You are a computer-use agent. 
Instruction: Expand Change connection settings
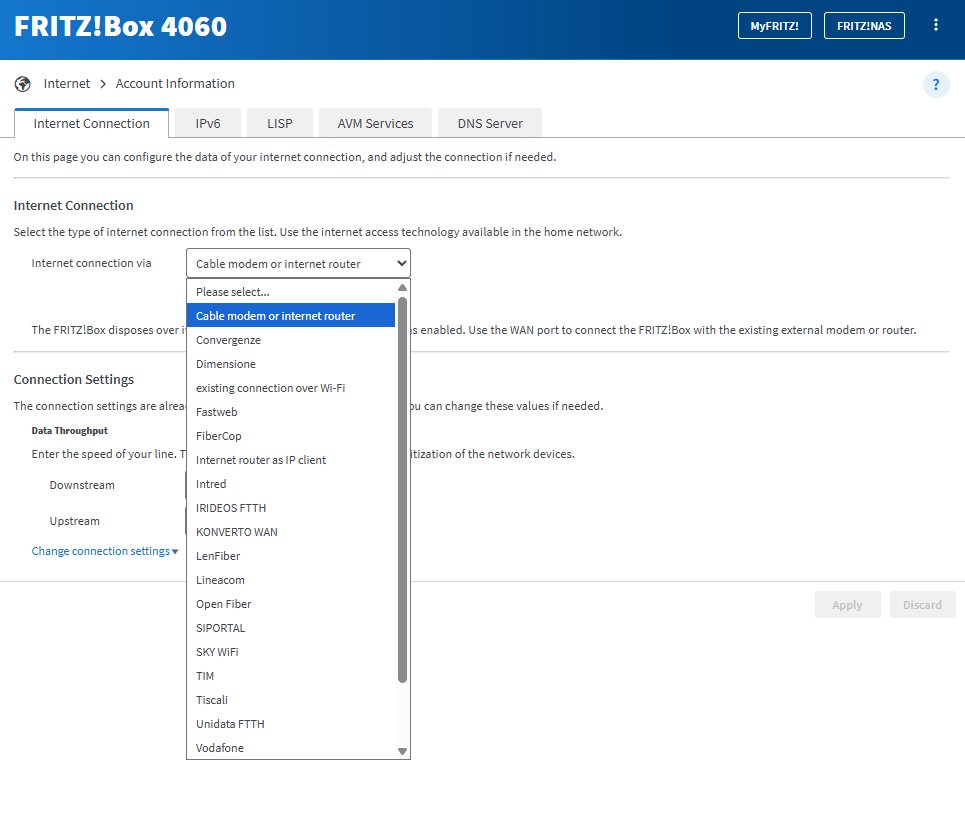click(104, 551)
